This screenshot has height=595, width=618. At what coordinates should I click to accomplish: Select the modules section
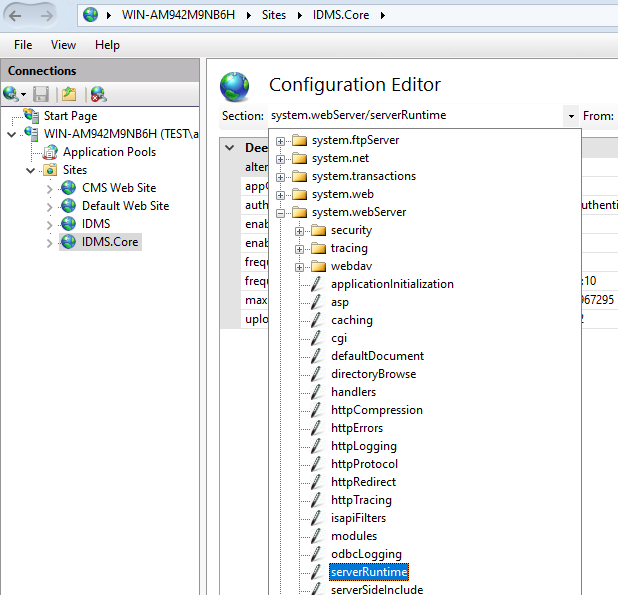pyautogui.click(x=354, y=536)
